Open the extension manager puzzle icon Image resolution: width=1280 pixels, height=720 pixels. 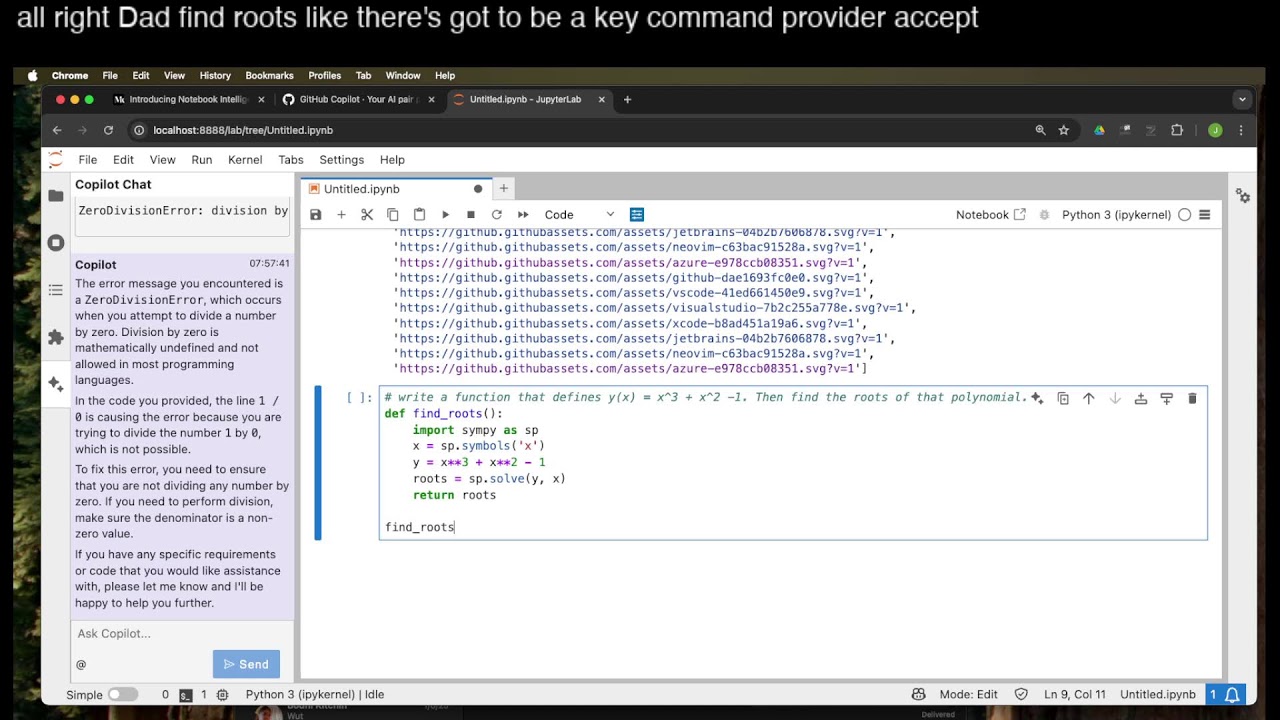click(x=56, y=337)
